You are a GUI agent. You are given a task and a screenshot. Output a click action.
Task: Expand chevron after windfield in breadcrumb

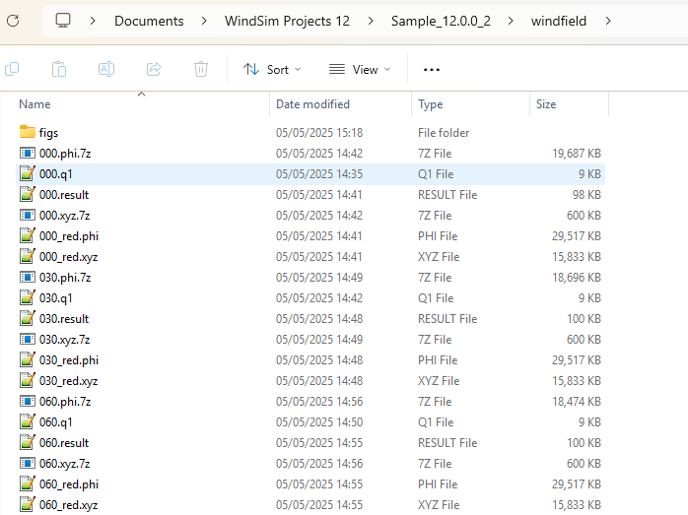608,21
